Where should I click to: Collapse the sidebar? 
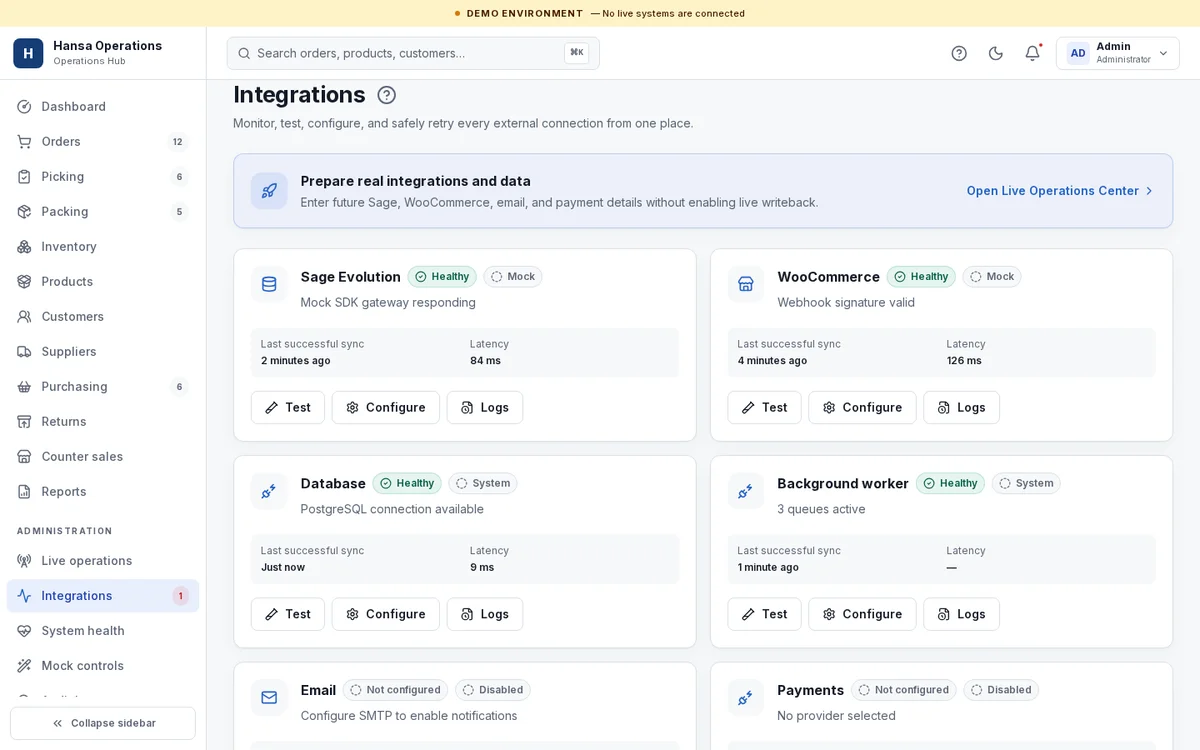[103, 723]
